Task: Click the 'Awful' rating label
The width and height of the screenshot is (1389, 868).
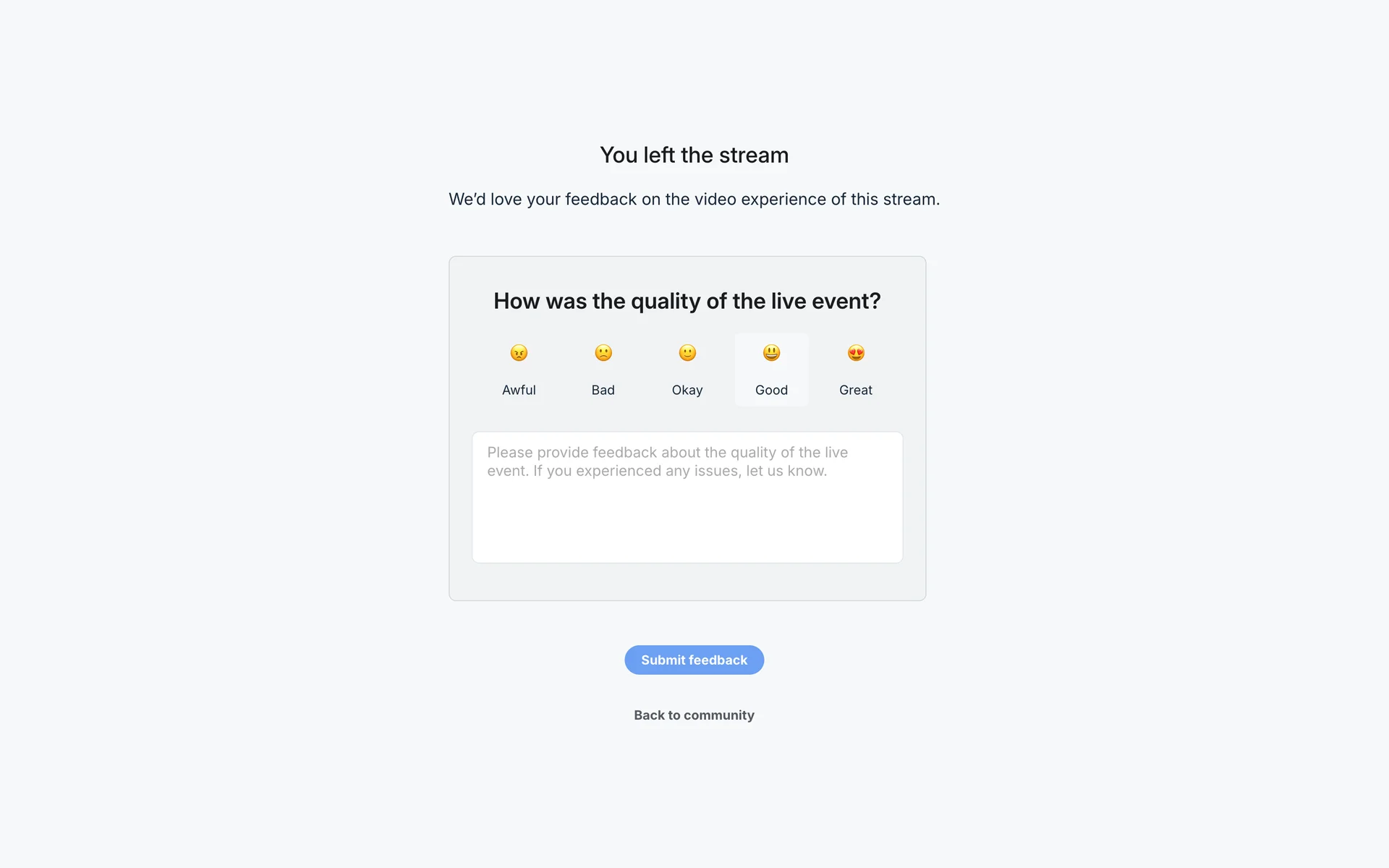Action: 519,390
